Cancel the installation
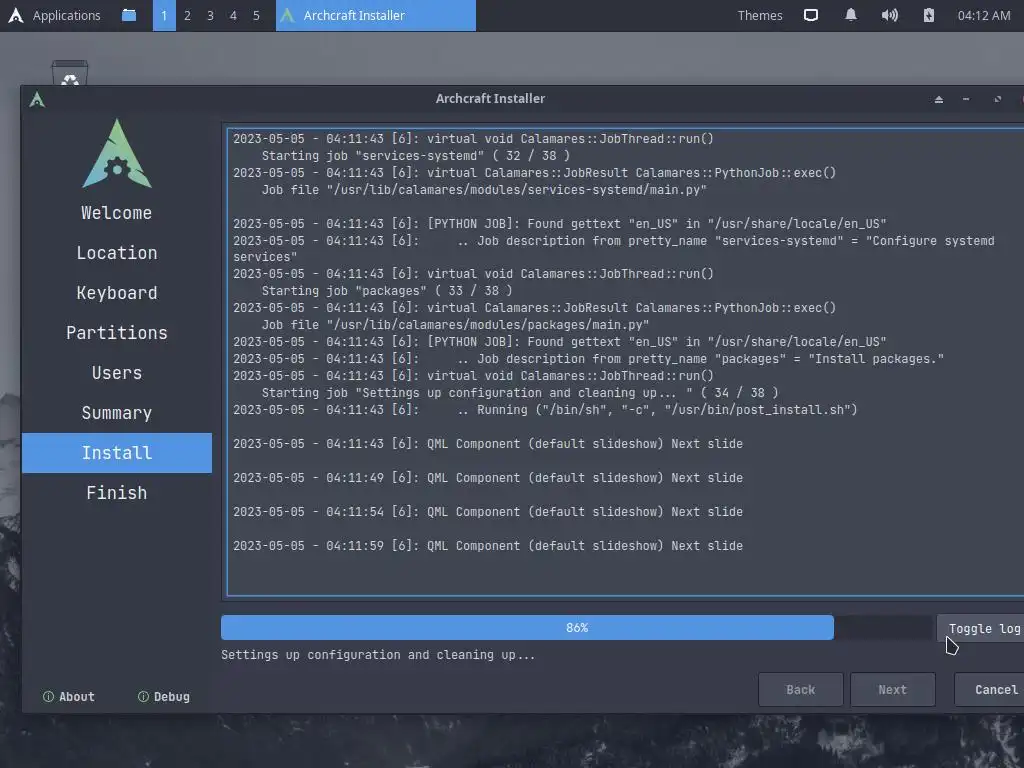This screenshot has height=768, width=1024. [989, 690]
